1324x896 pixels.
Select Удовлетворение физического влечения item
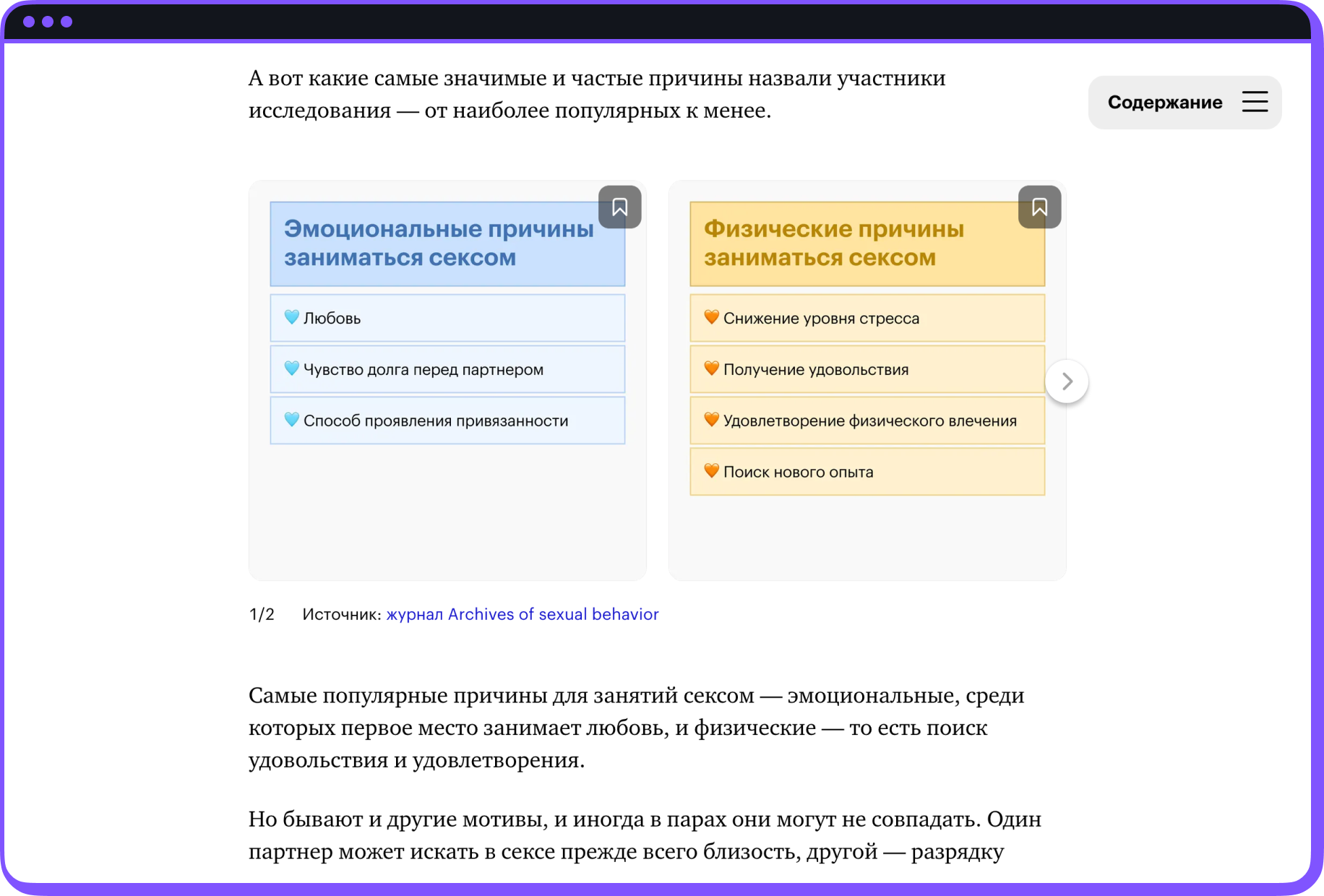pos(867,420)
